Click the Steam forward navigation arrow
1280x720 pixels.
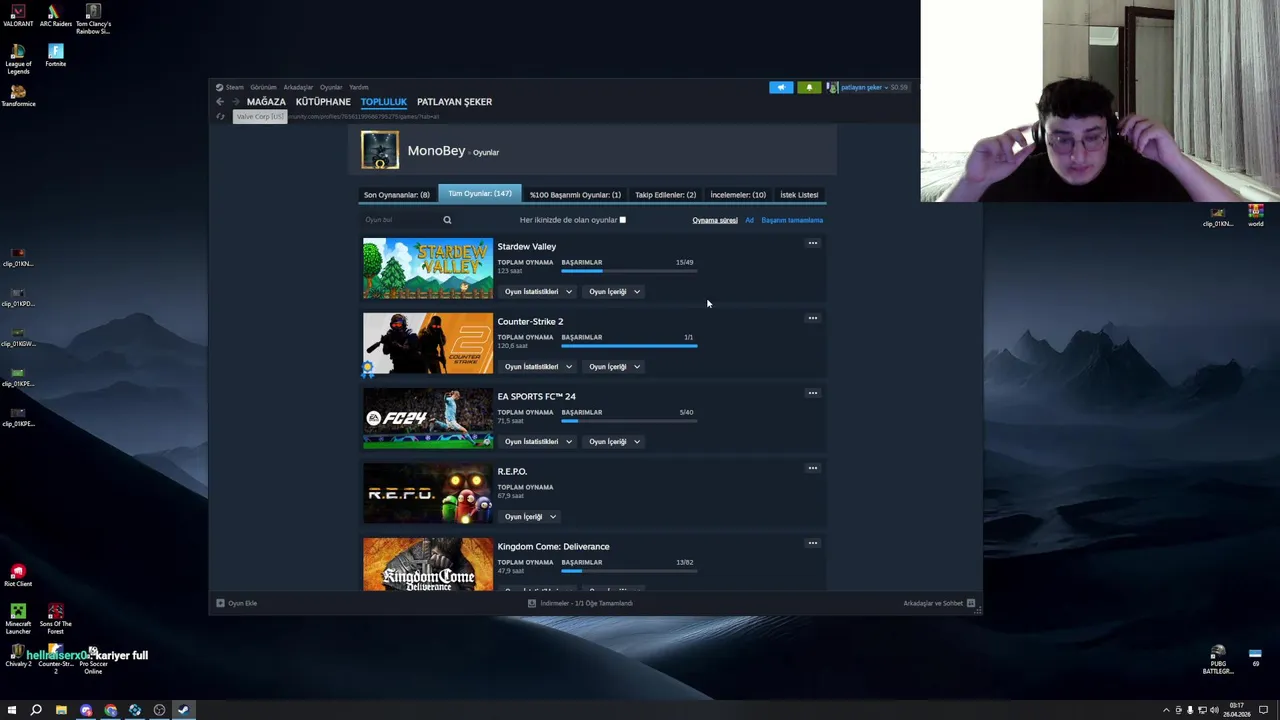pos(235,102)
